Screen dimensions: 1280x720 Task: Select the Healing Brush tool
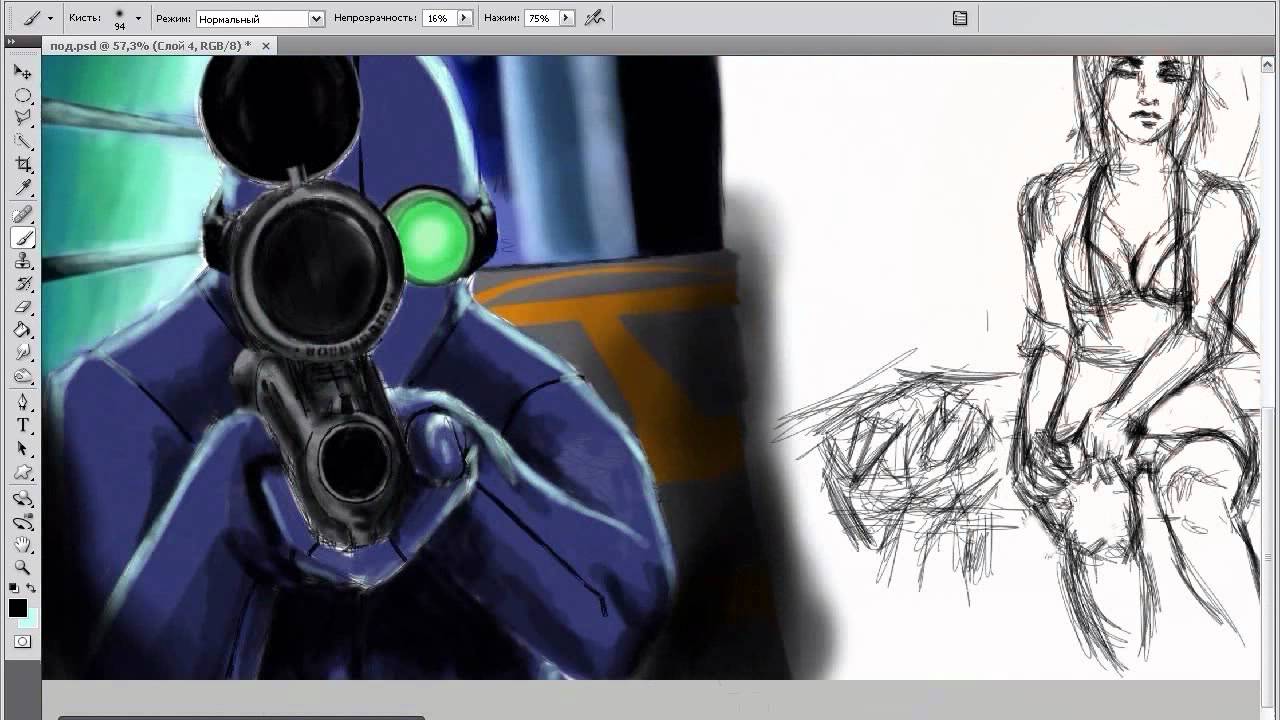tap(23, 215)
